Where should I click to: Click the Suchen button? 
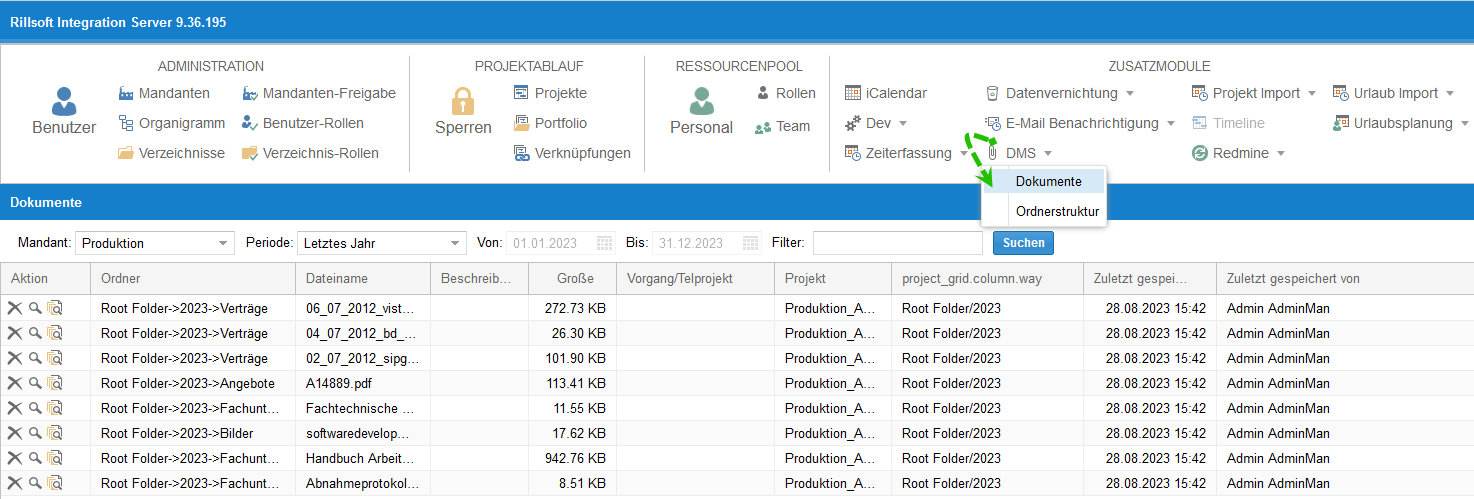[x=1023, y=243]
